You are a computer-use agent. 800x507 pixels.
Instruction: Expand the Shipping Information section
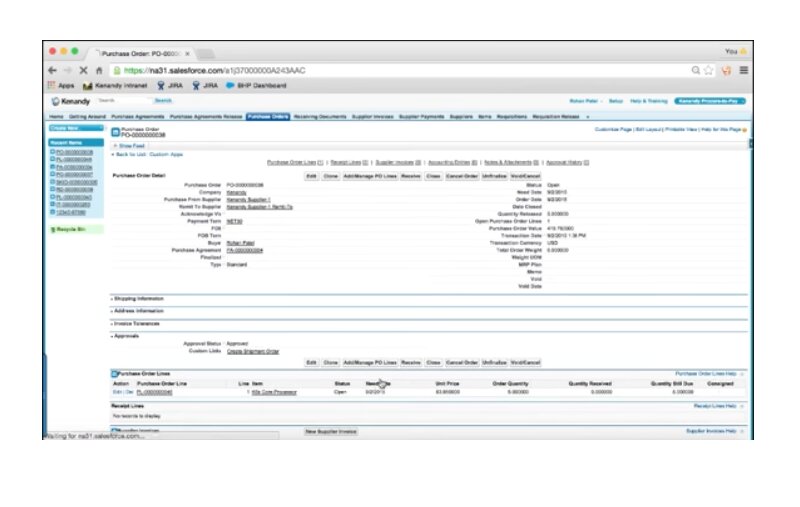click(138, 298)
